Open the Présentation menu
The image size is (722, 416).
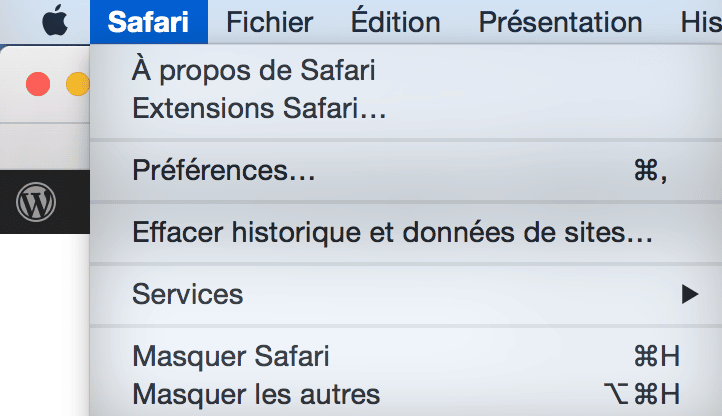560,22
